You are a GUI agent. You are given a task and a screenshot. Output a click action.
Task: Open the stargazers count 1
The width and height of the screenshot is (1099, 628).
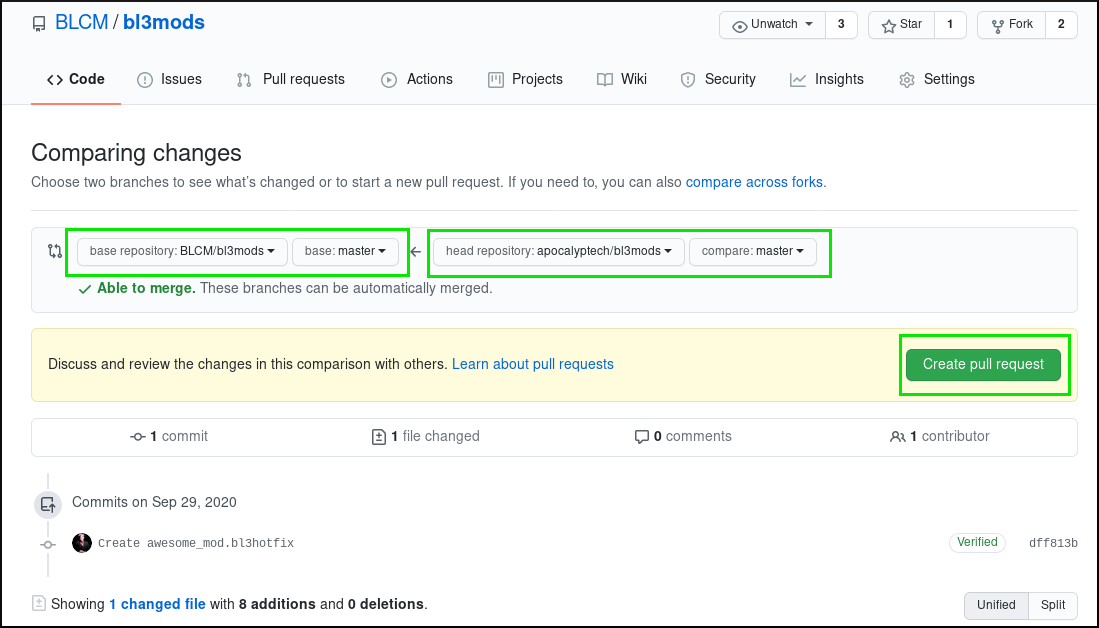click(950, 25)
